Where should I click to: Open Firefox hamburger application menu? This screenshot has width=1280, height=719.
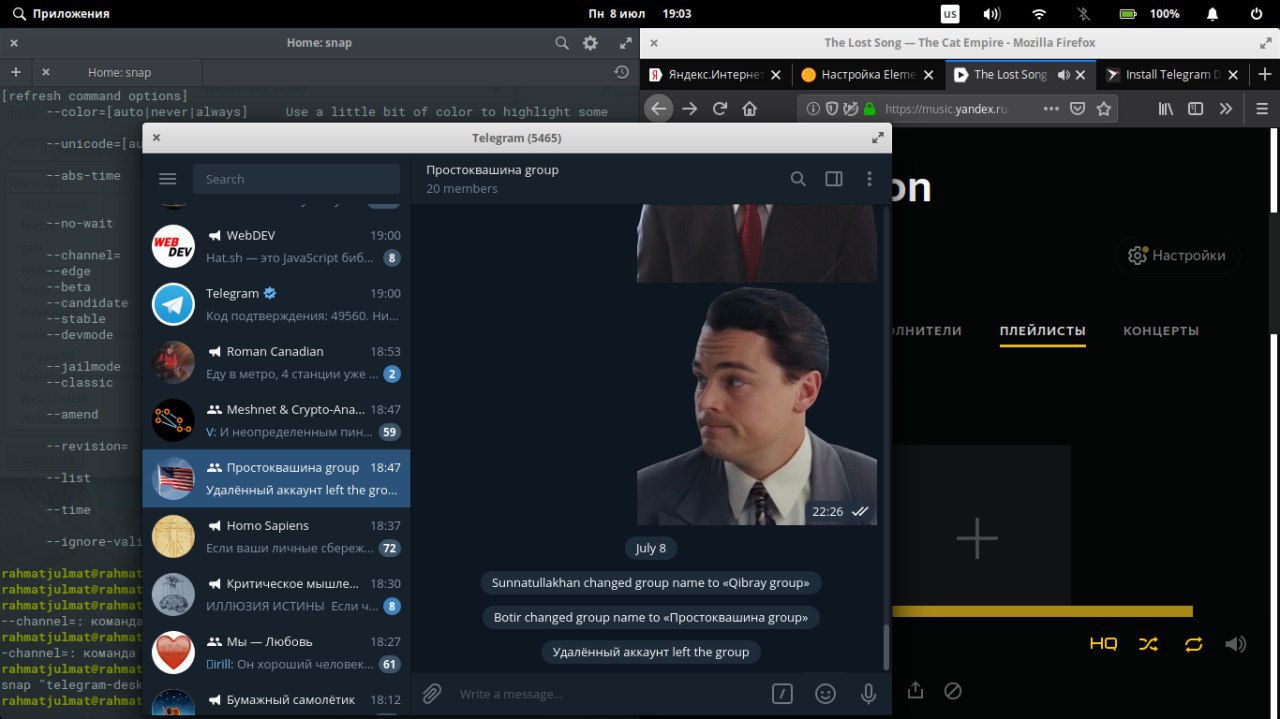[1262, 109]
